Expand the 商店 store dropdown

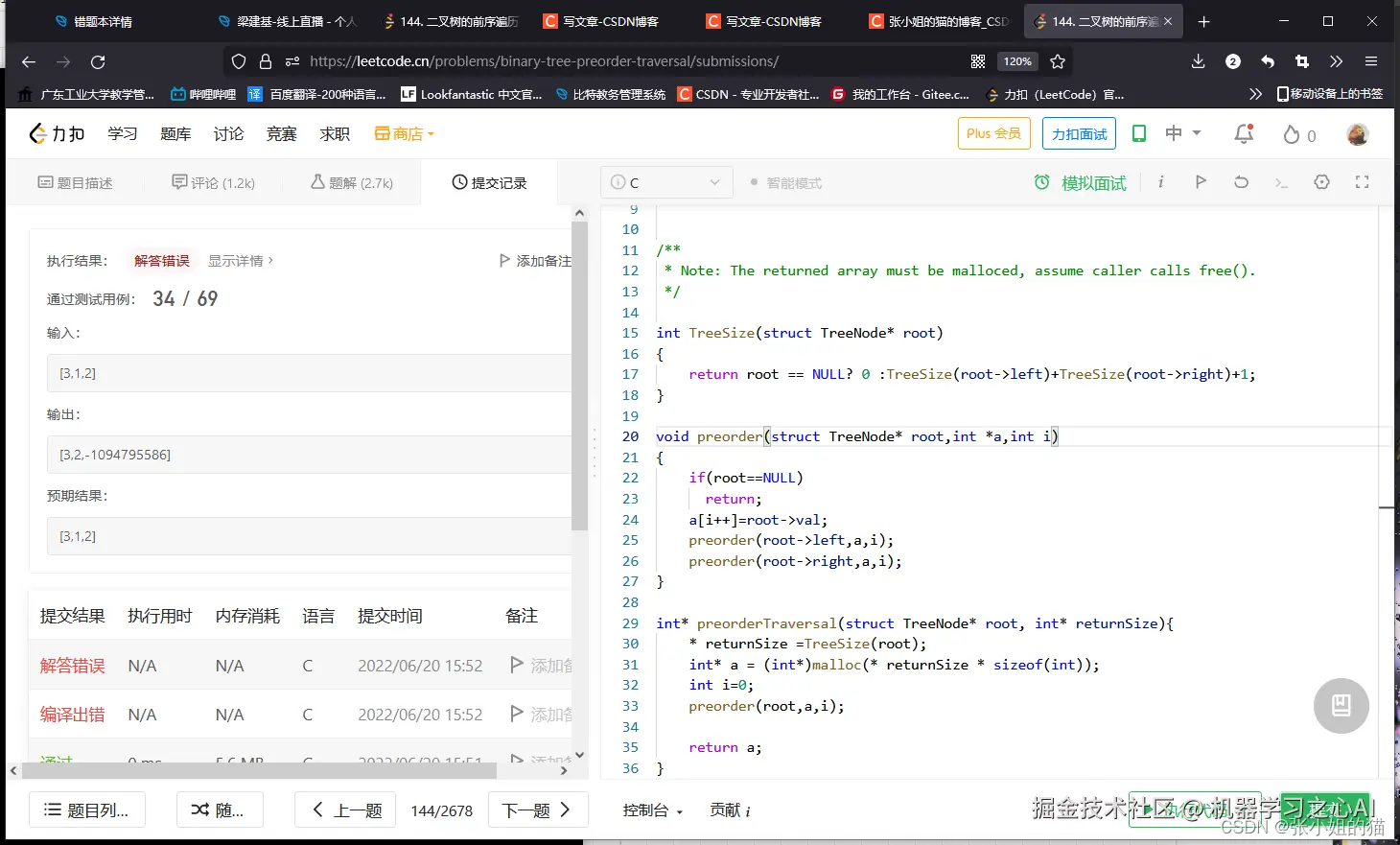click(x=404, y=134)
